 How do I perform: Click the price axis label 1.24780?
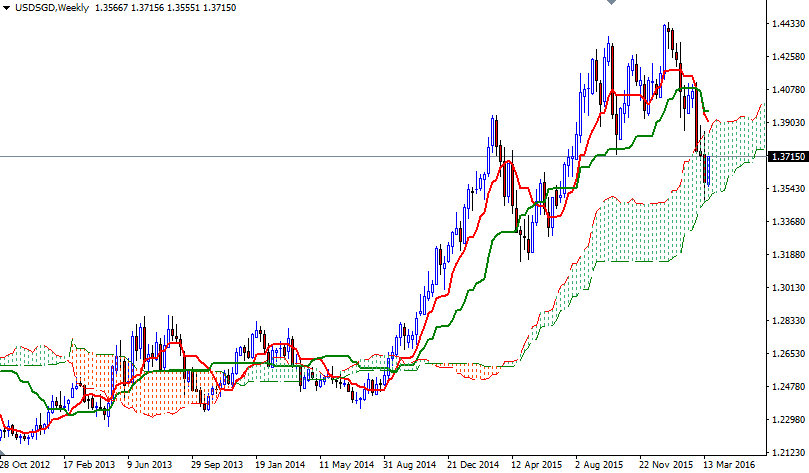click(x=788, y=387)
